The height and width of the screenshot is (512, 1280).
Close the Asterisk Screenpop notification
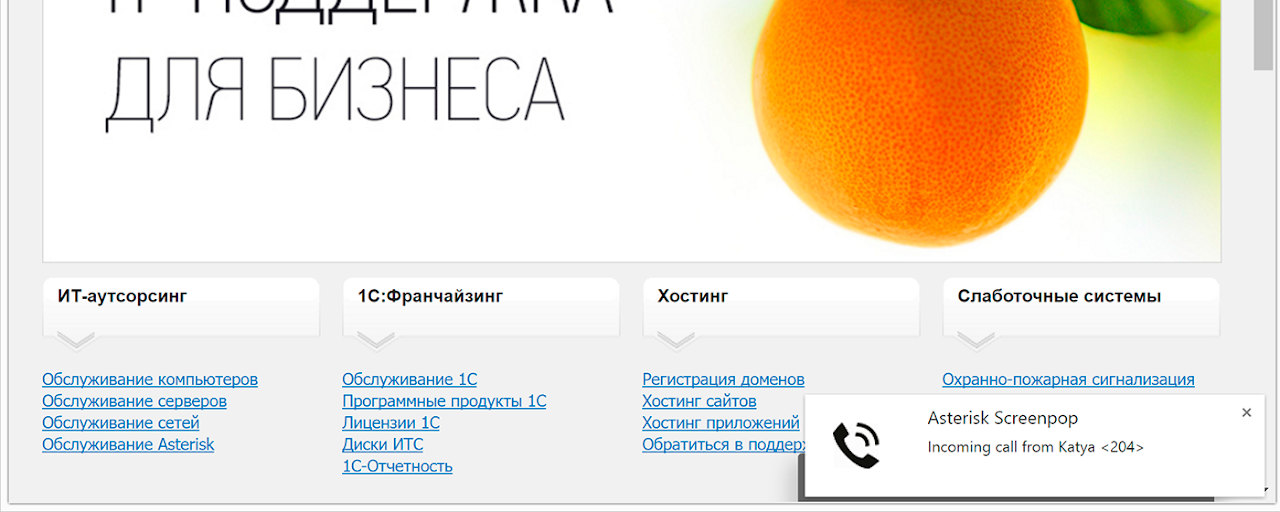[1246, 413]
